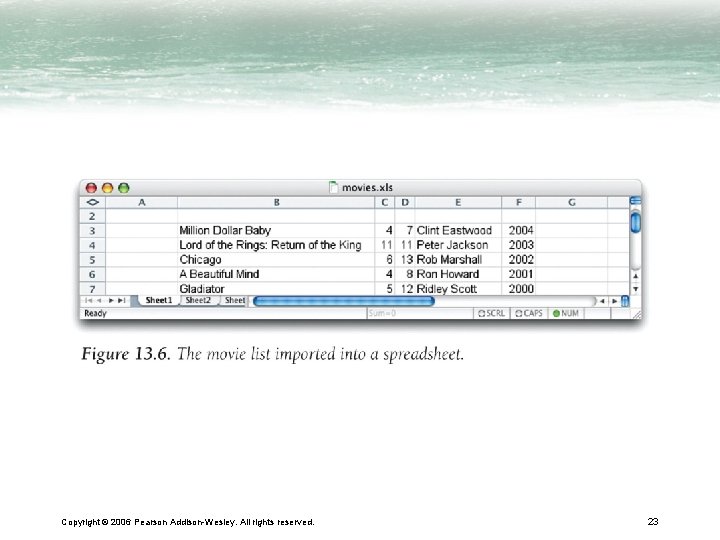Click cell 'Ron Howard'
The image size is (720, 540).
tap(458, 275)
